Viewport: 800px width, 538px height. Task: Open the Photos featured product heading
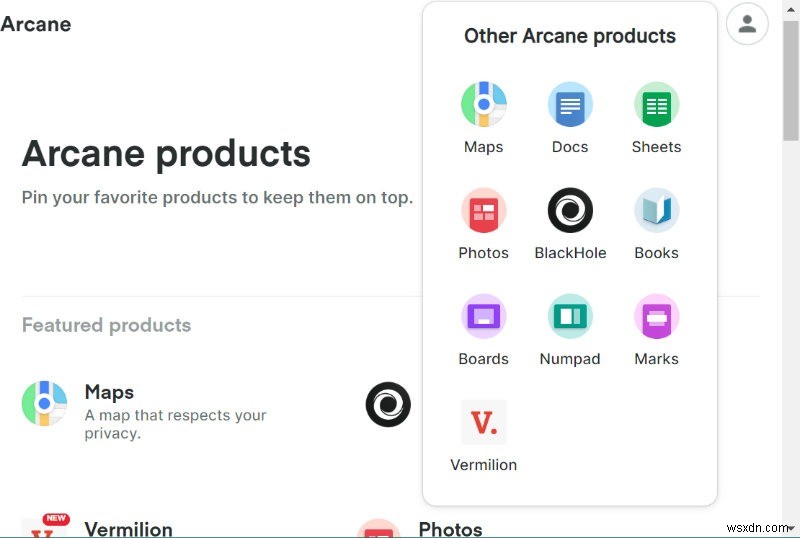[450, 529]
